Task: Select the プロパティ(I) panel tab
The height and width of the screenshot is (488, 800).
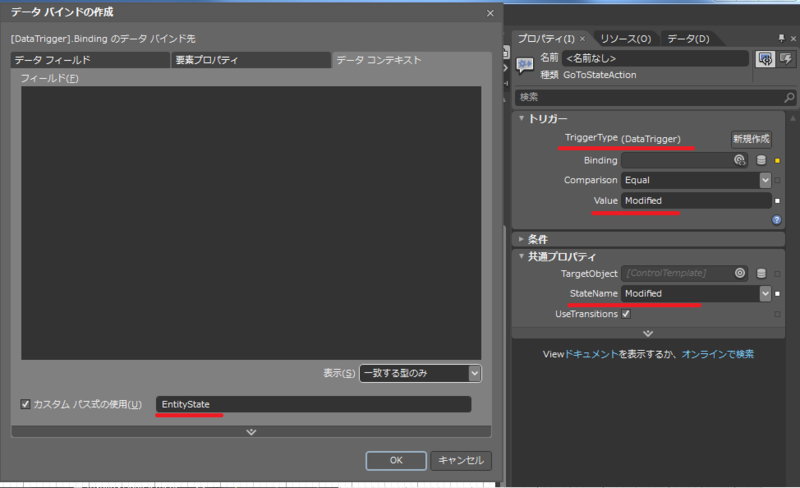Action: (546, 39)
